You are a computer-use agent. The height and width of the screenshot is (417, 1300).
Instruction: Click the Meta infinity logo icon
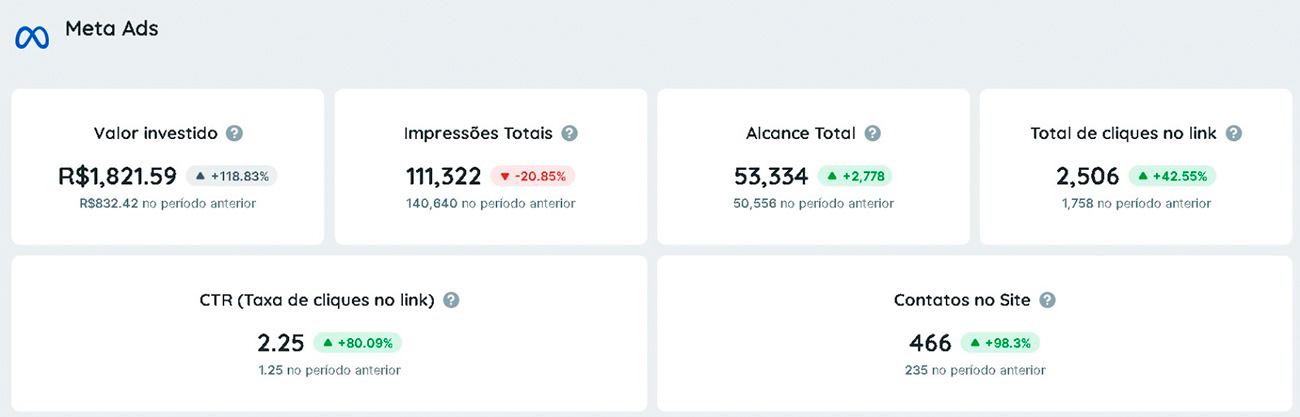point(32,37)
